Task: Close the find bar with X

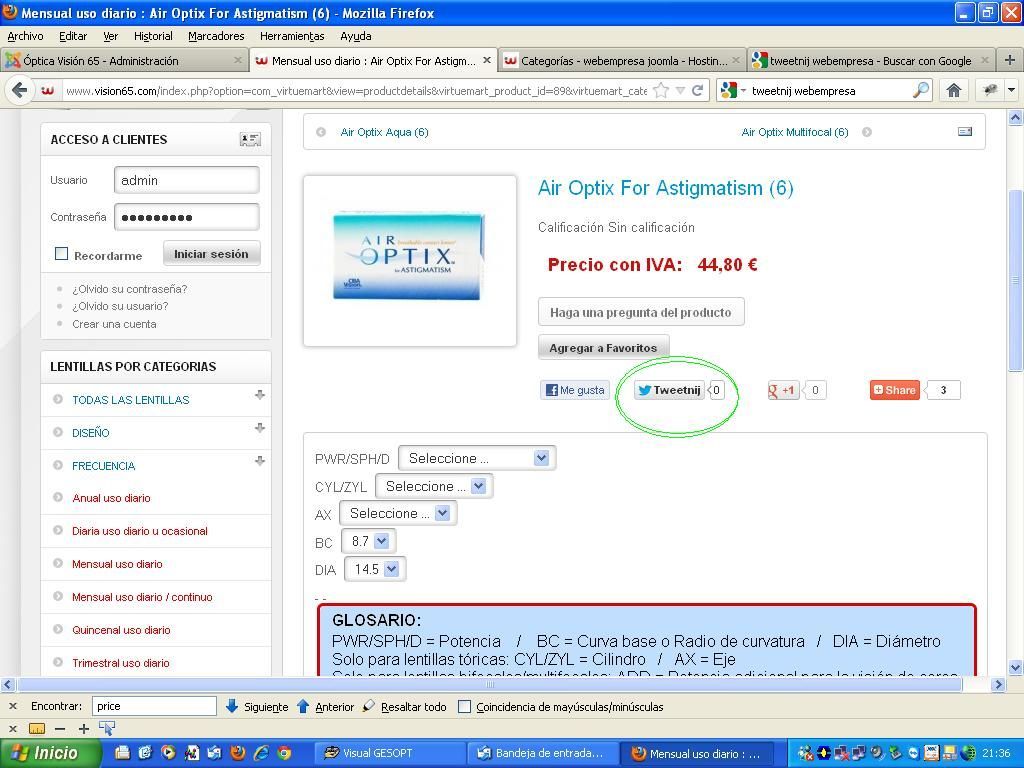Action: [x=12, y=707]
